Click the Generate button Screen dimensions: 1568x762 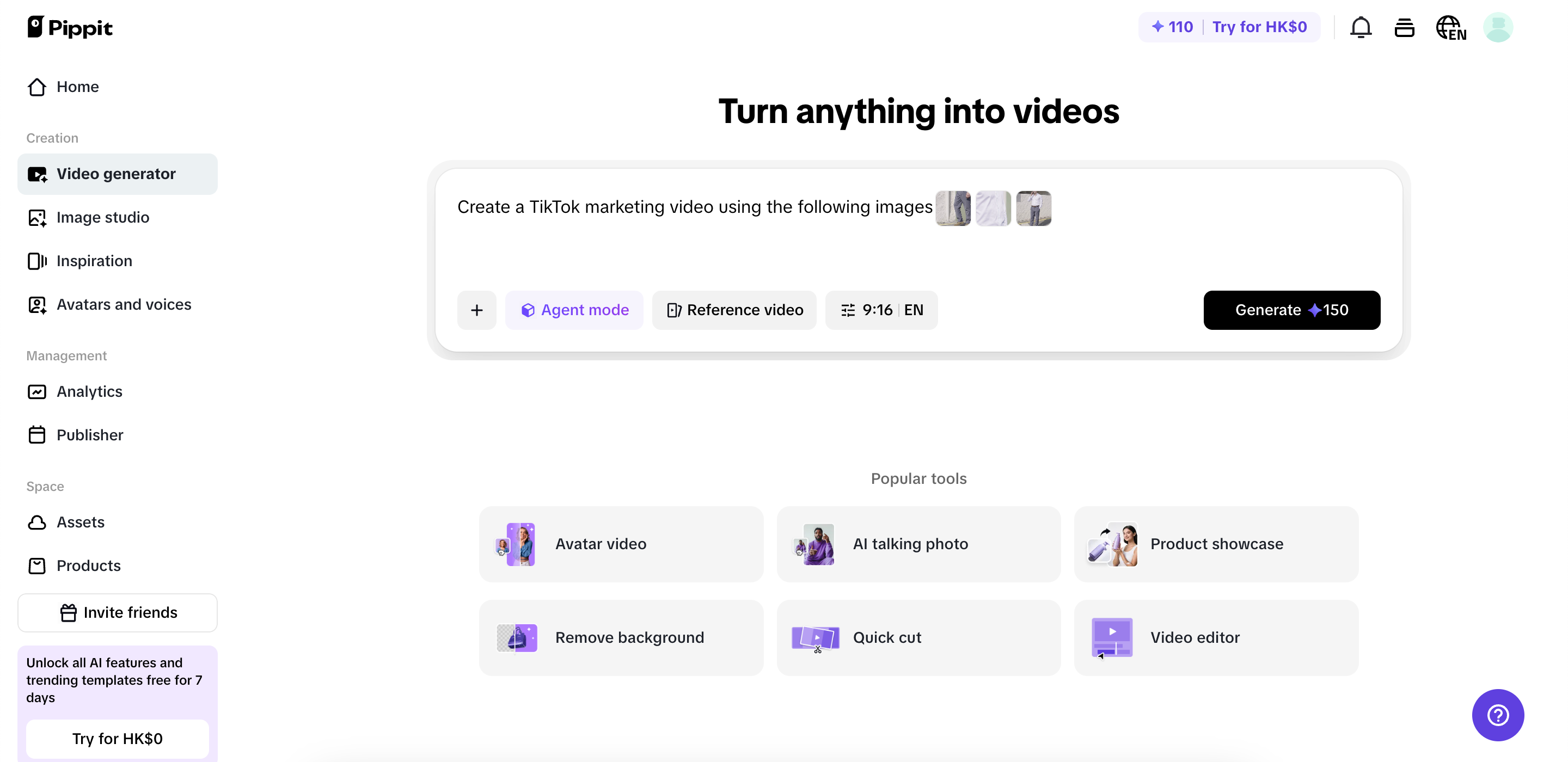[x=1291, y=310]
